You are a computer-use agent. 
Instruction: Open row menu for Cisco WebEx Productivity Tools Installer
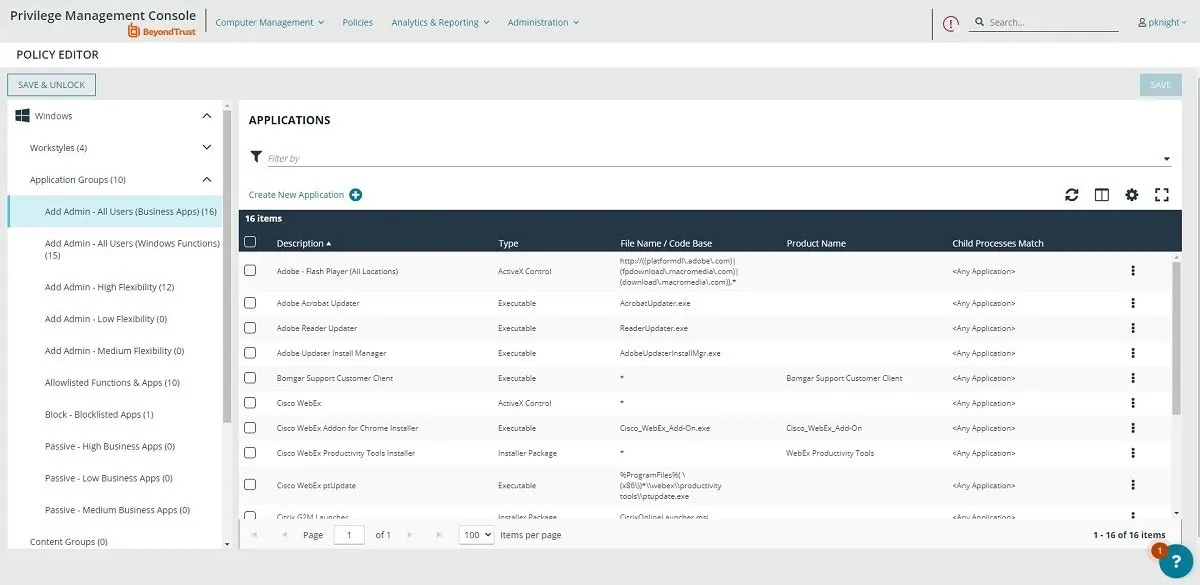(x=1133, y=453)
